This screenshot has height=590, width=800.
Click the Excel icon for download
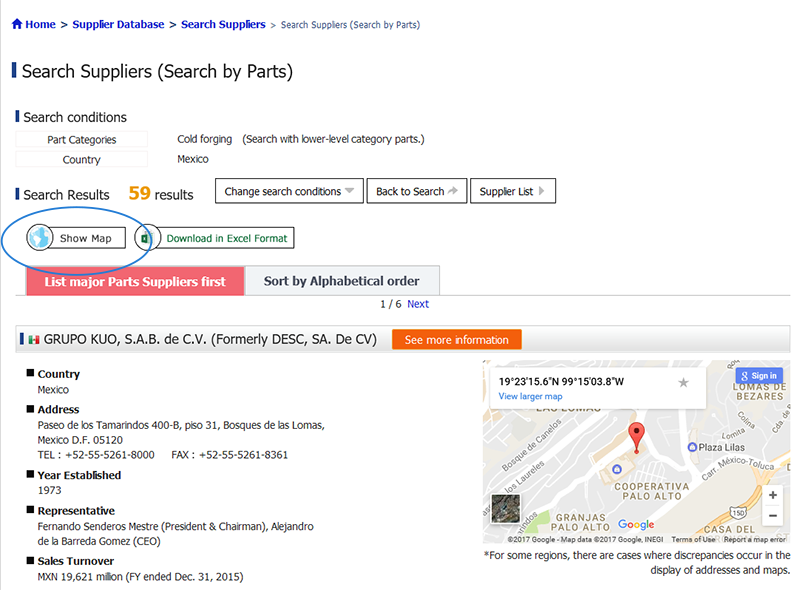146,238
